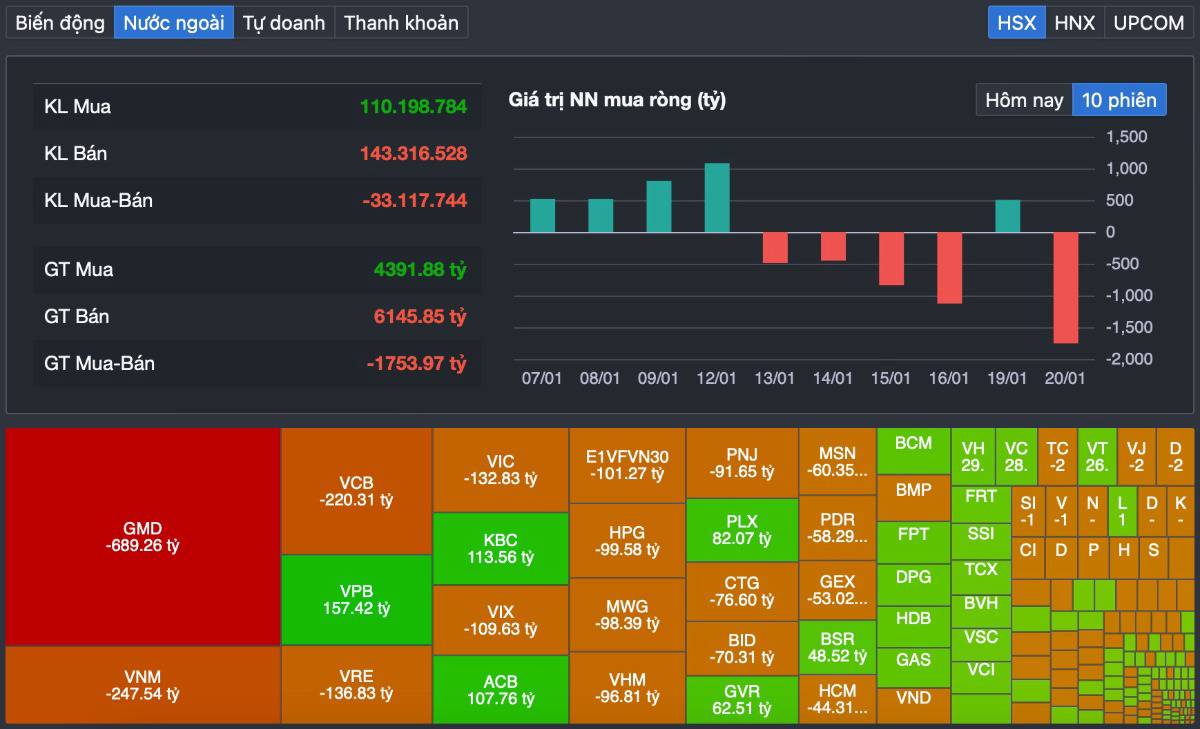
Task: Switch exchange to HNX
Action: [x=1074, y=22]
